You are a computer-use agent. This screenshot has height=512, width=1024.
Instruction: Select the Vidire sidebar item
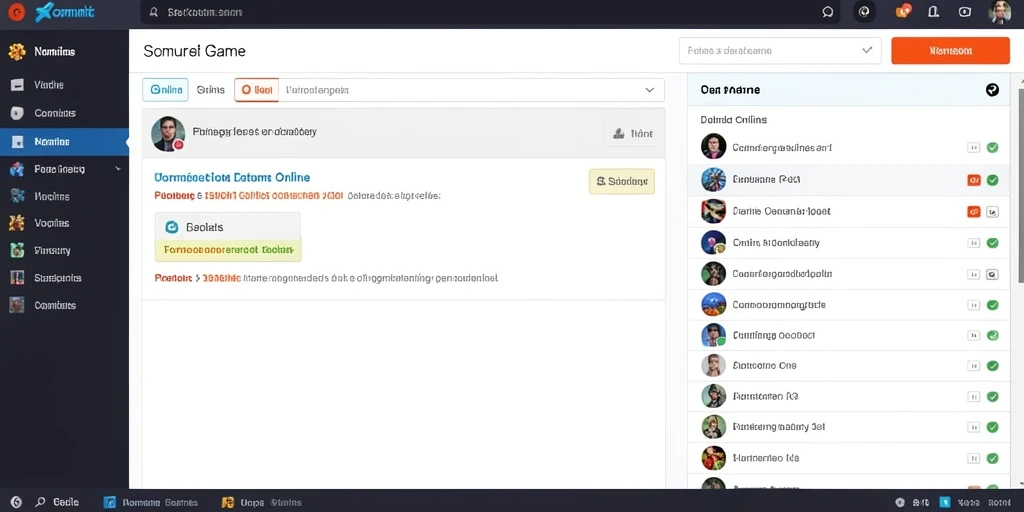click(x=64, y=85)
